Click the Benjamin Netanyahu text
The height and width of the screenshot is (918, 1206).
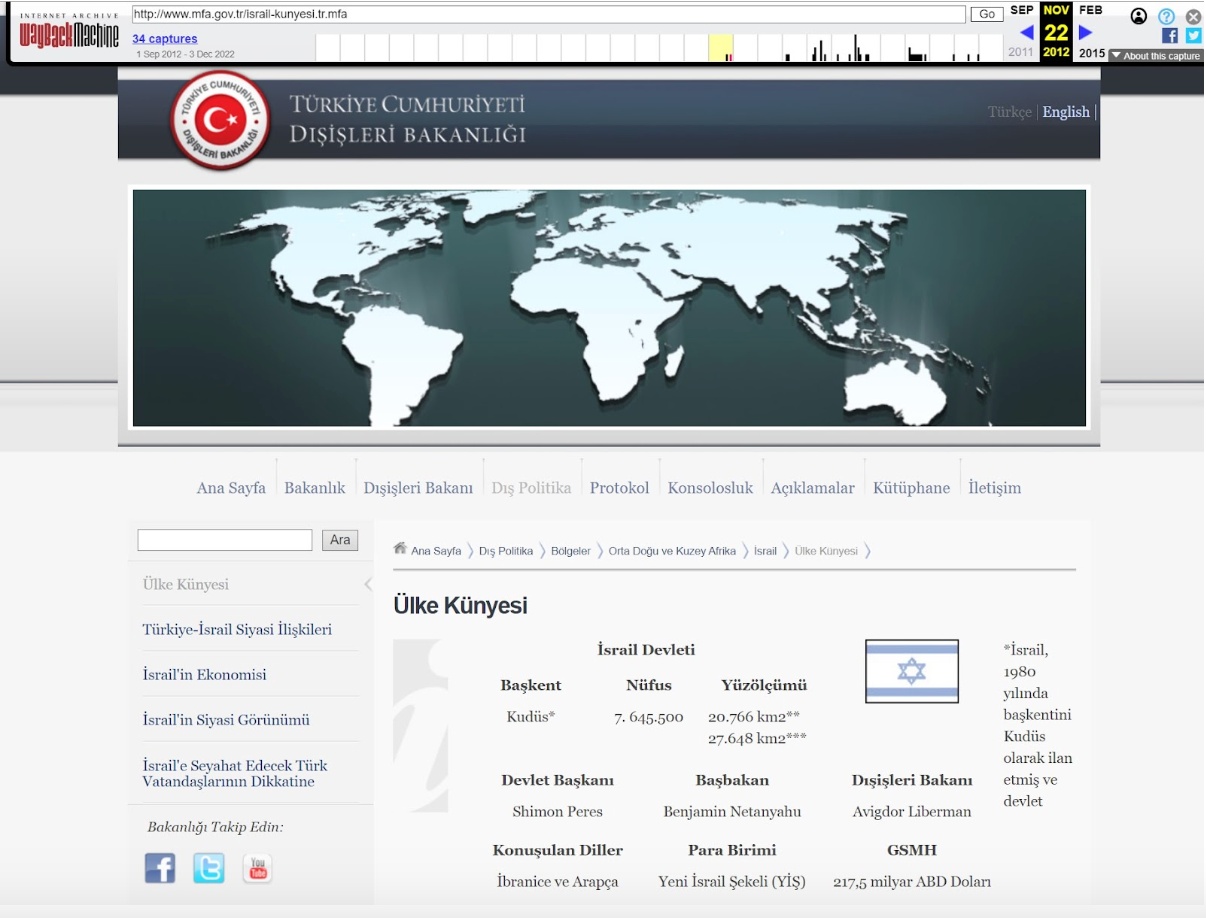[732, 812]
